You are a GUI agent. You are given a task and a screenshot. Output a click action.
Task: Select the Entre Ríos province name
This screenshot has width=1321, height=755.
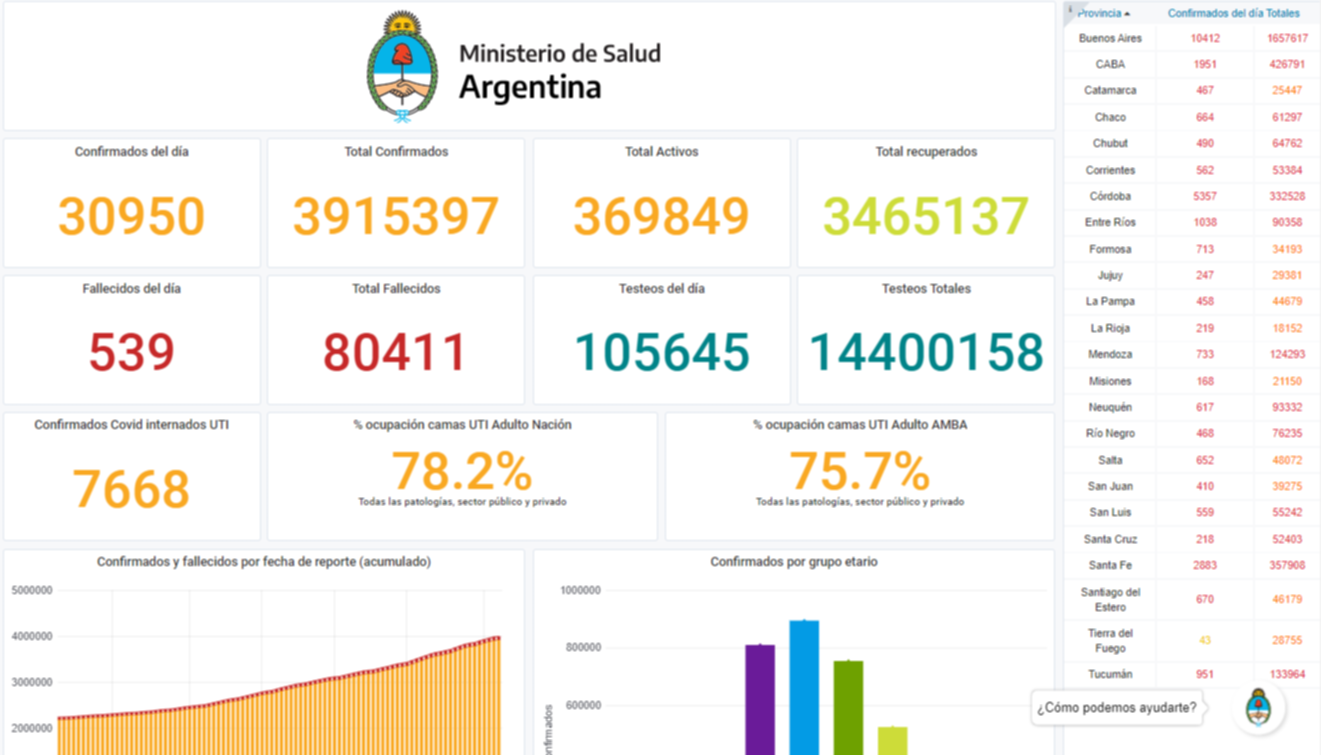tap(1110, 222)
